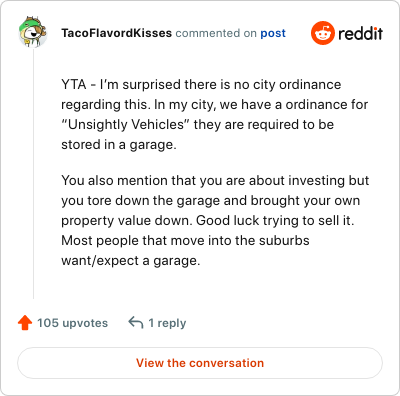Click the "YTA" verdict word
400x396 pixels.
coord(74,85)
